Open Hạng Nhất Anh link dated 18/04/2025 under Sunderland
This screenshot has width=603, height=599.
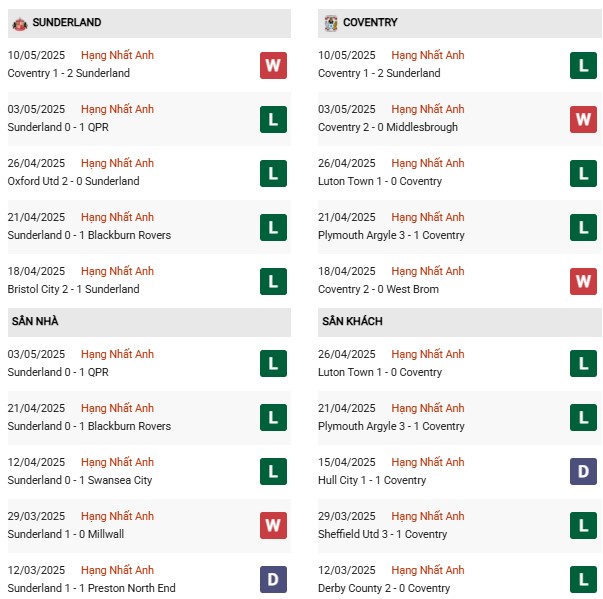(x=117, y=271)
